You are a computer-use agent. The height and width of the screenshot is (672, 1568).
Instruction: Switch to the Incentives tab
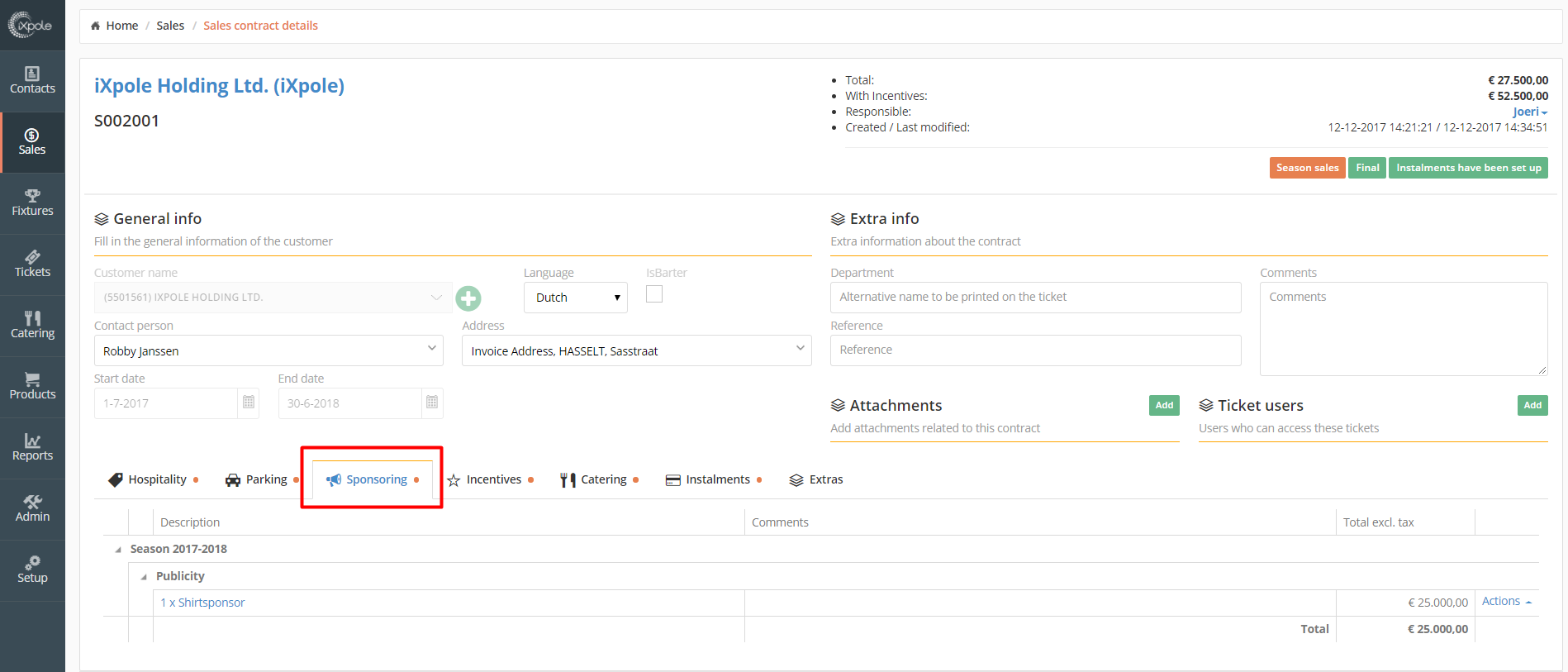490,479
